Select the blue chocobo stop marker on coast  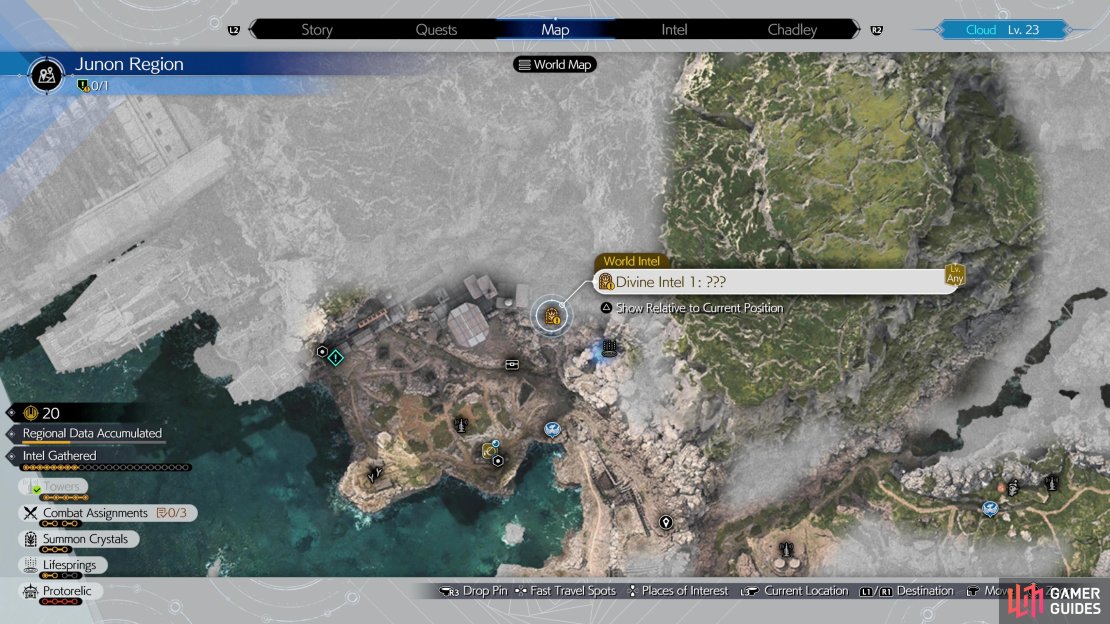pos(552,429)
